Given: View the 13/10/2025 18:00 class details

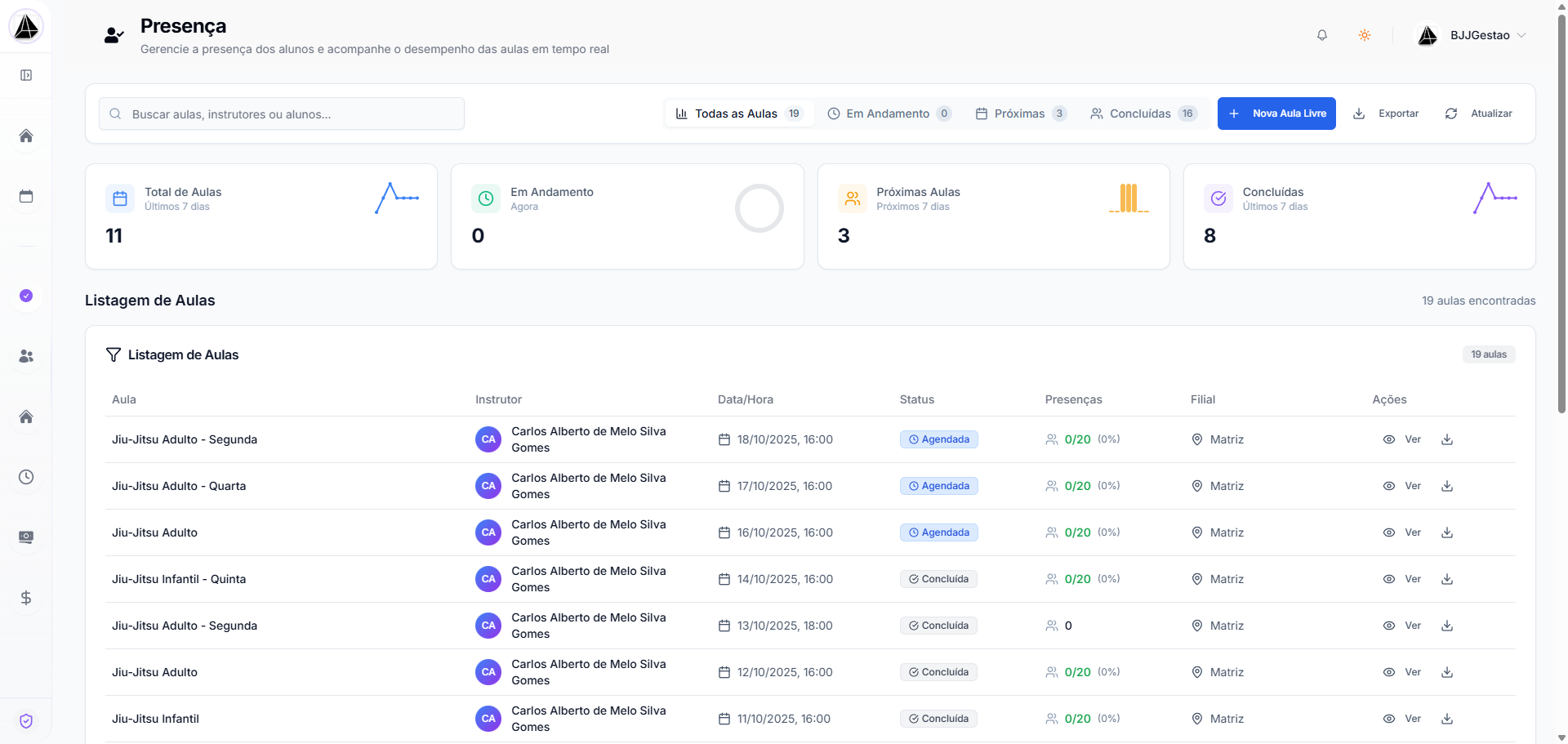Looking at the screenshot, I should [x=1402, y=626].
